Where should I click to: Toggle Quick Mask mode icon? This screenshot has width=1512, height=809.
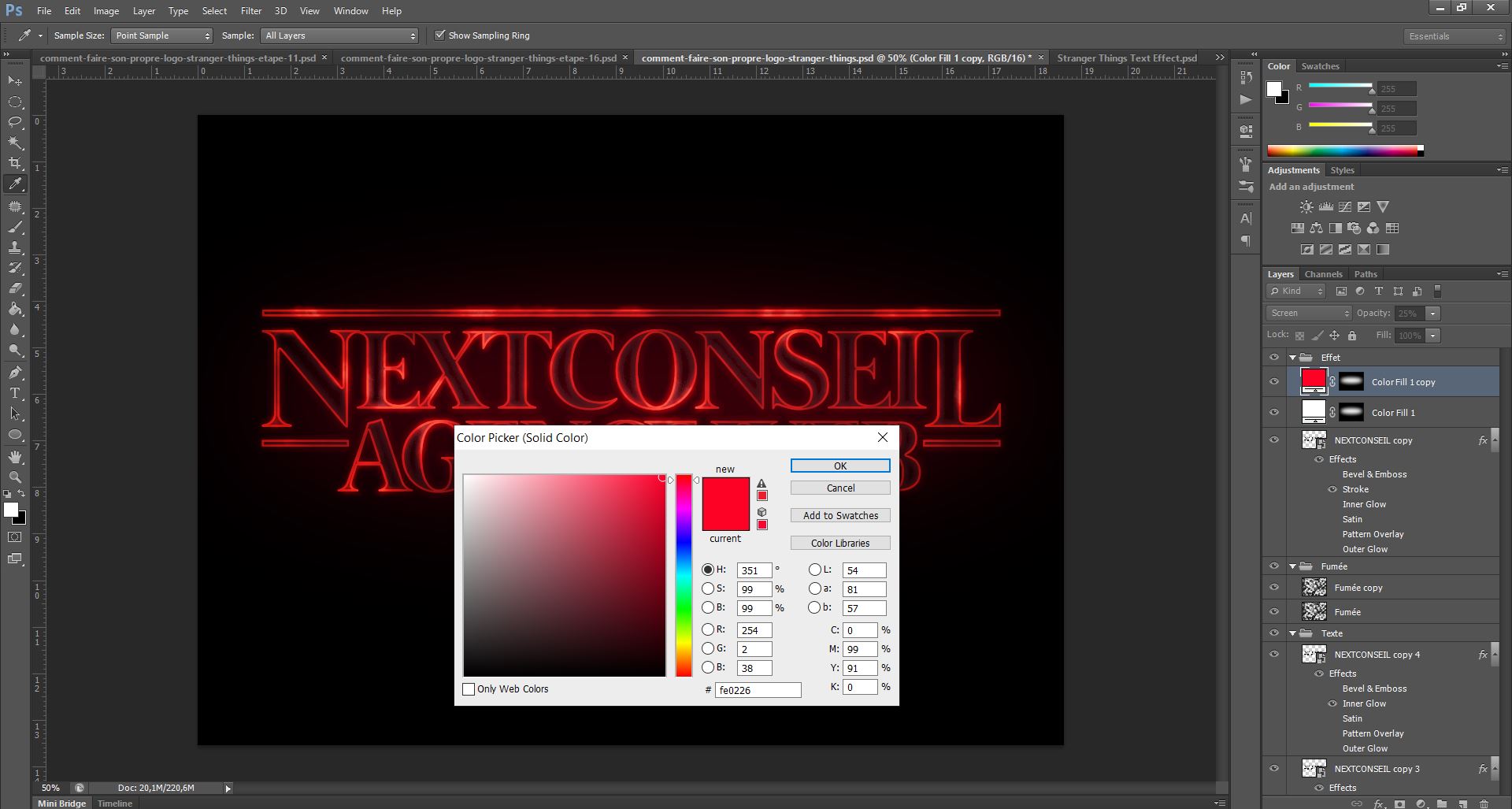[15, 537]
